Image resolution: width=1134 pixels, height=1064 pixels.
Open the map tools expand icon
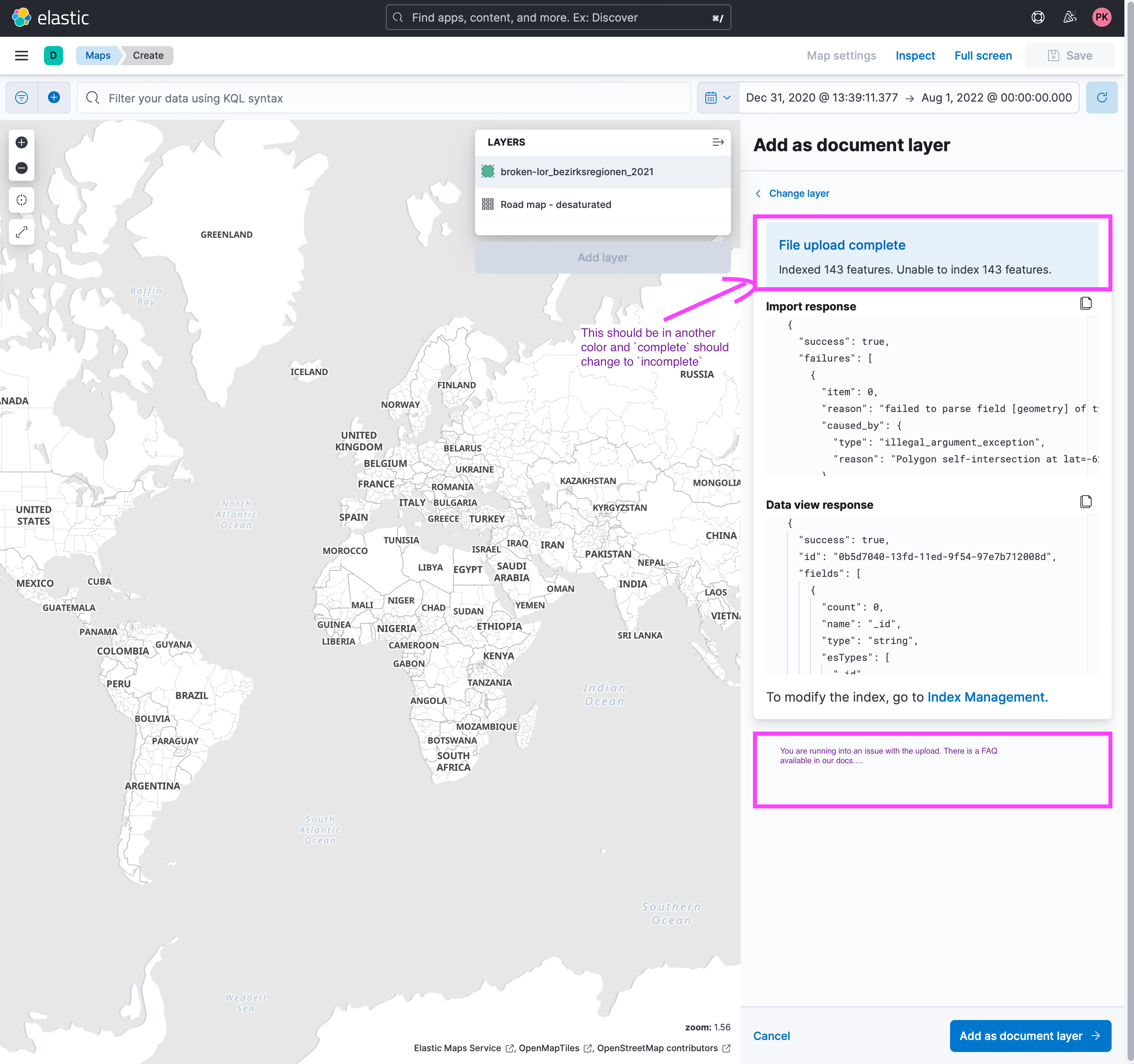point(22,232)
